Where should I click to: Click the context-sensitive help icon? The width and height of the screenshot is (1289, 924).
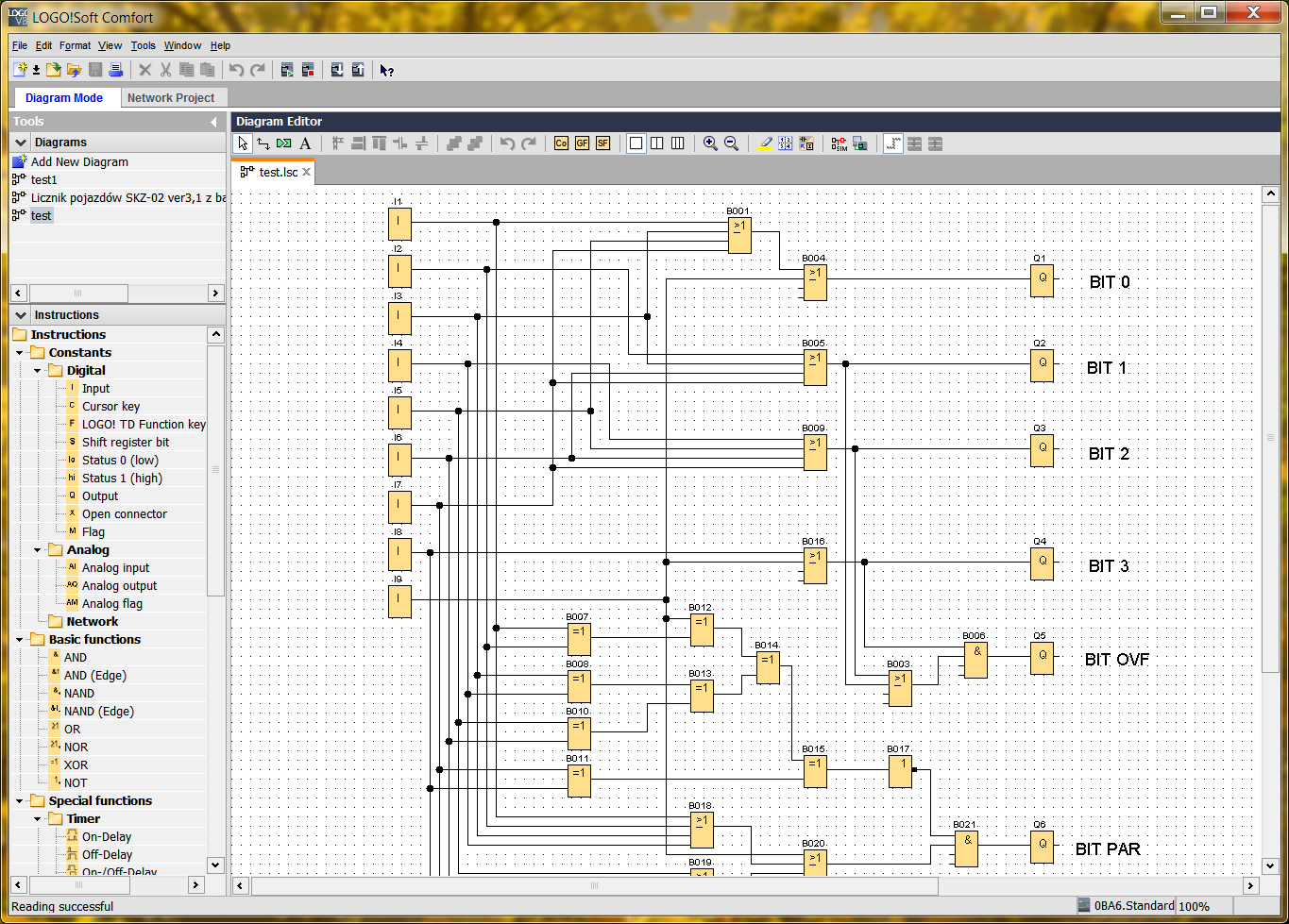(x=386, y=70)
